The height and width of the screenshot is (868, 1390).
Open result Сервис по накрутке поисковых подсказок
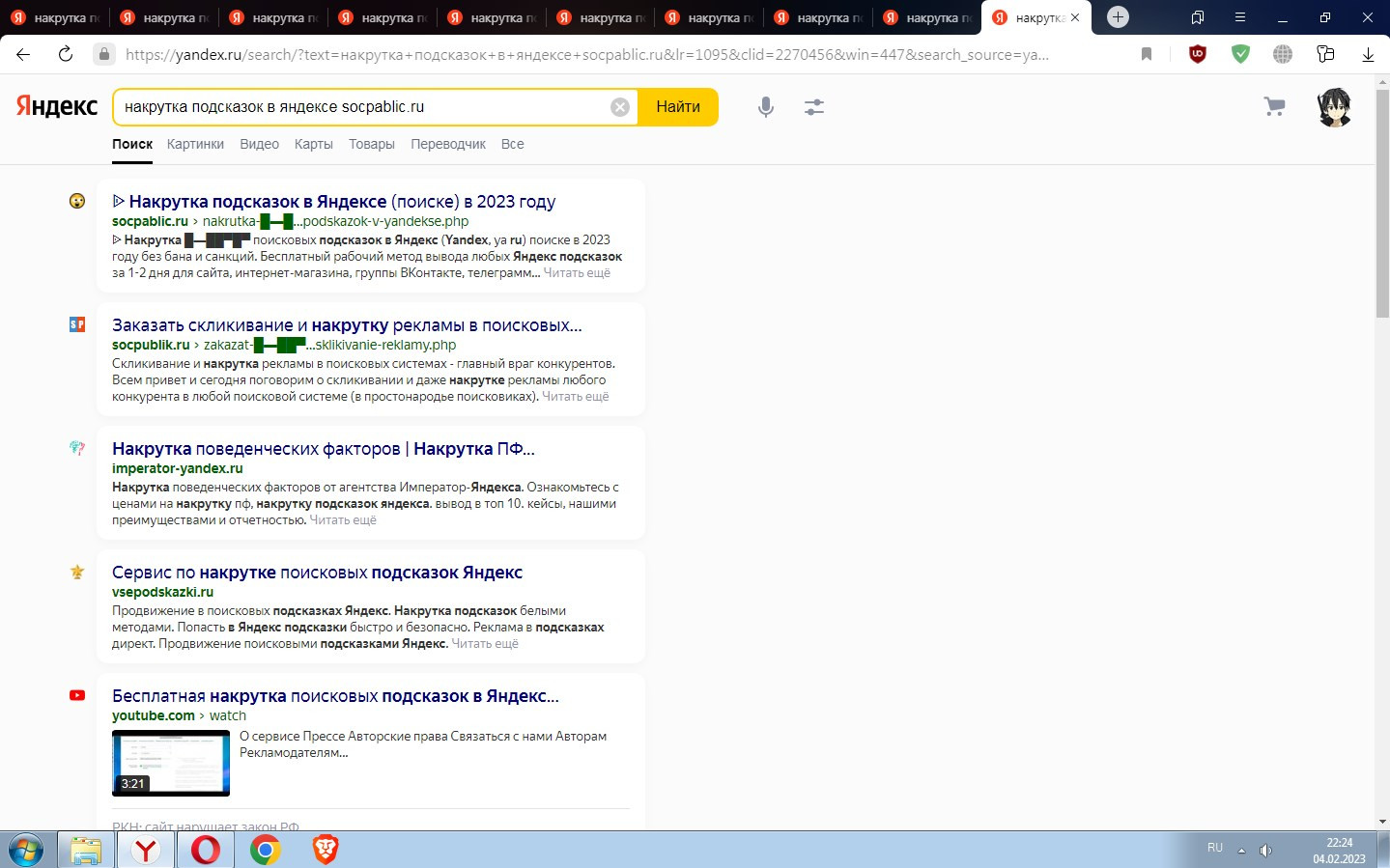pos(317,573)
